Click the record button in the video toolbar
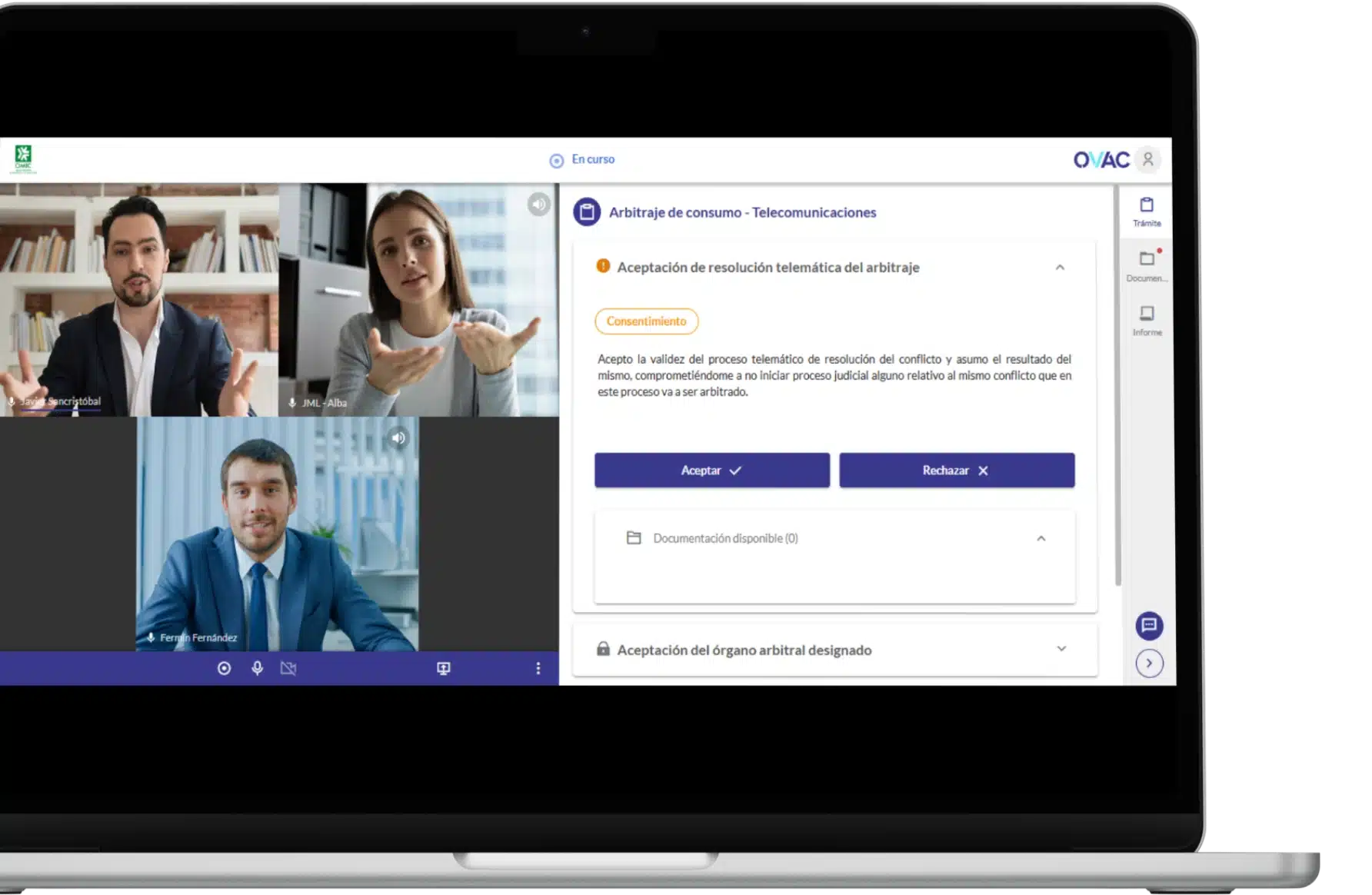Image resolution: width=1372 pixels, height=895 pixels. (224, 668)
